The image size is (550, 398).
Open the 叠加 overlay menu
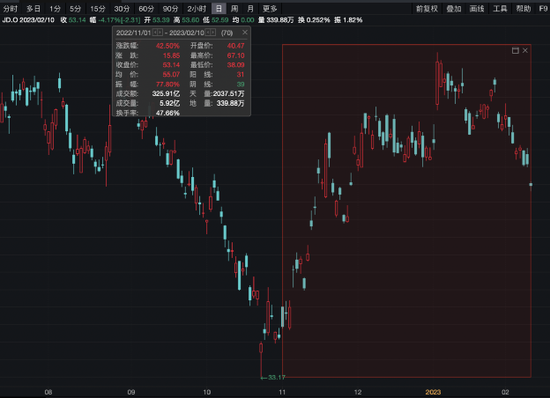(x=454, y=9)
